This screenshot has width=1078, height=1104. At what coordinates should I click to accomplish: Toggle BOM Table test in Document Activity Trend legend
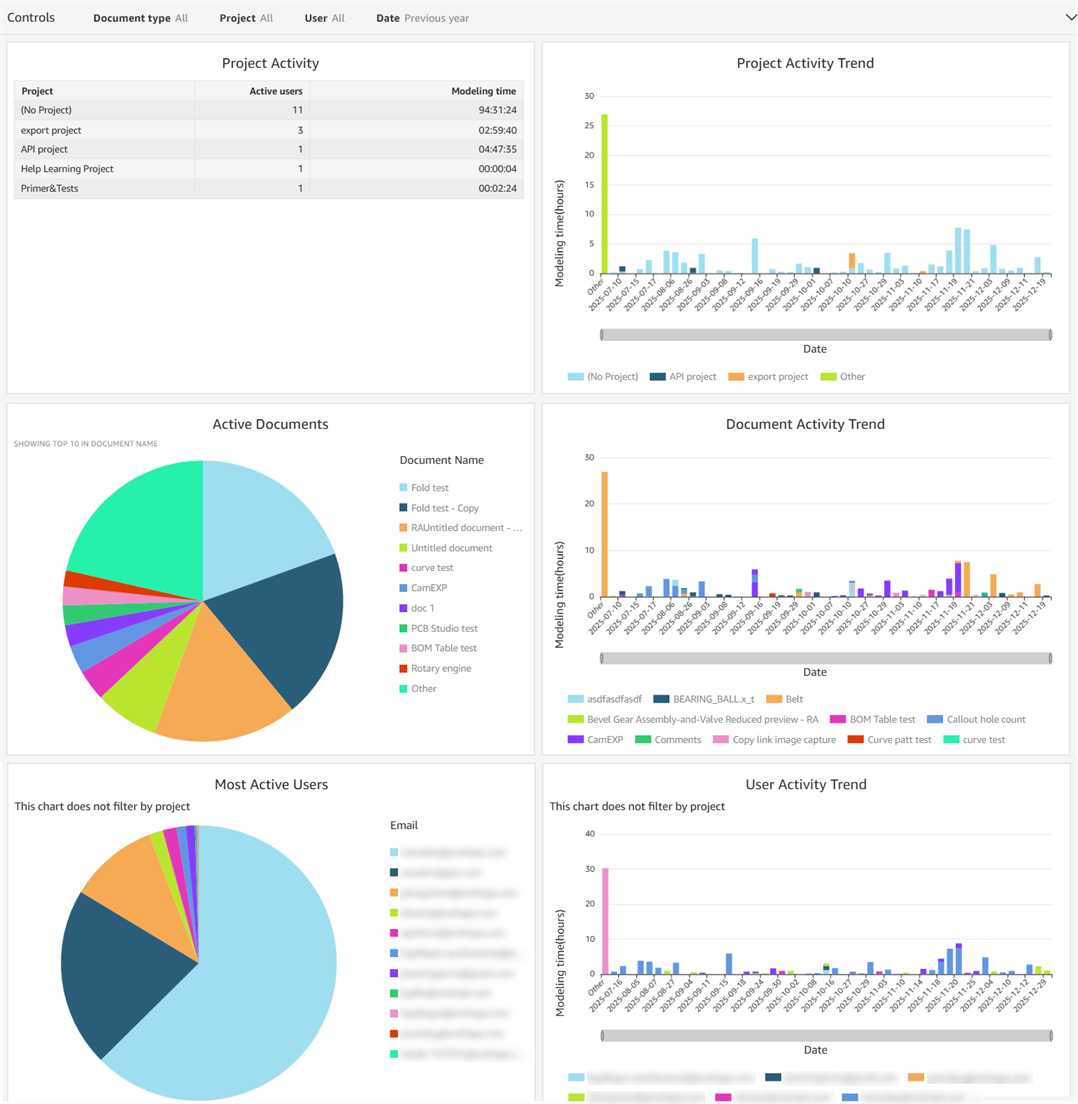[x=872, y=720]
